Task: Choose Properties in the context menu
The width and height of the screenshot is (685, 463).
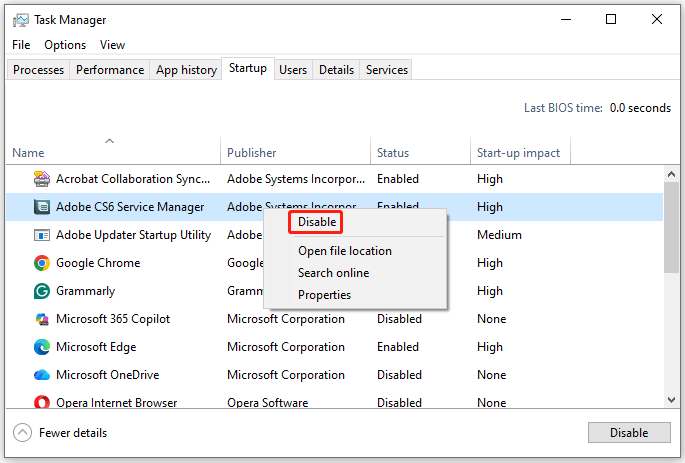Action: click(x=324, y=295)
